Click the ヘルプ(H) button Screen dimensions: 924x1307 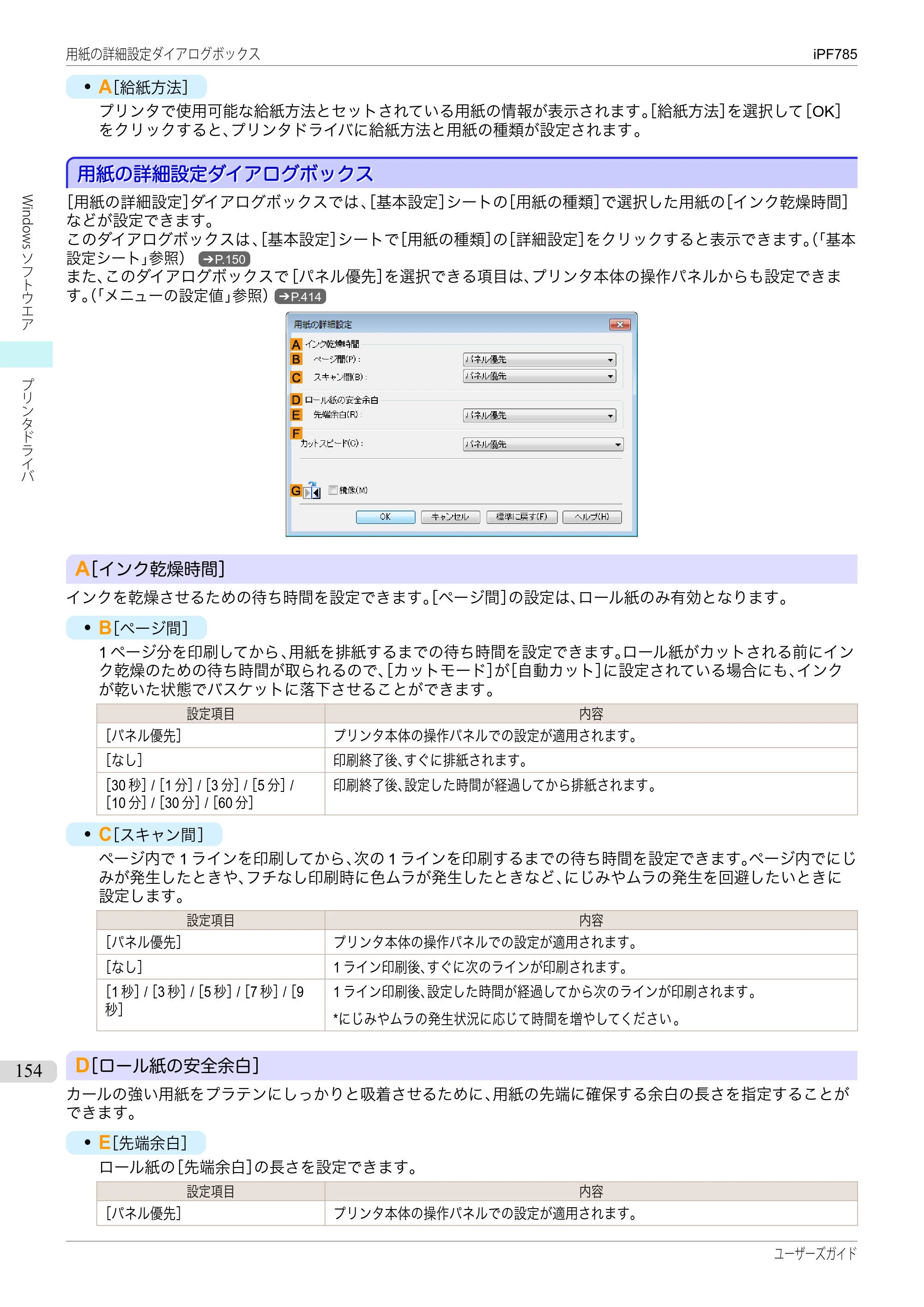pyautogui.click(x=592, y=517)
